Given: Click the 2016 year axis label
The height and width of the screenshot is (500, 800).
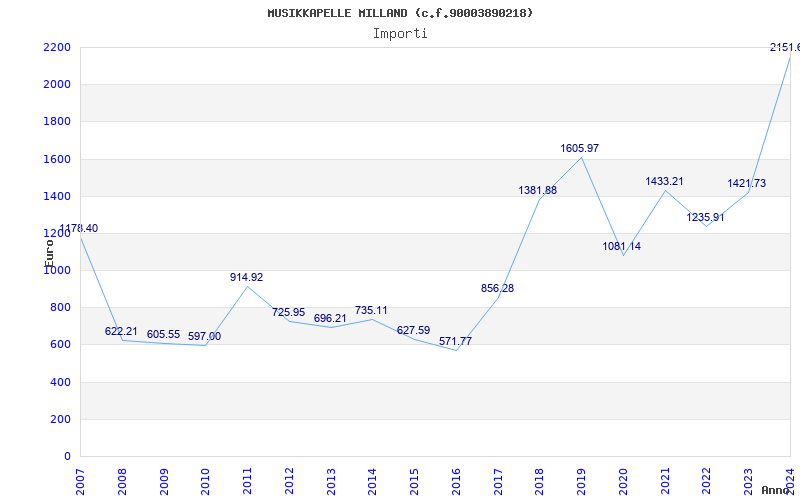Looking at the screenshot, I should pyautogui.click(x=456, y=482).
